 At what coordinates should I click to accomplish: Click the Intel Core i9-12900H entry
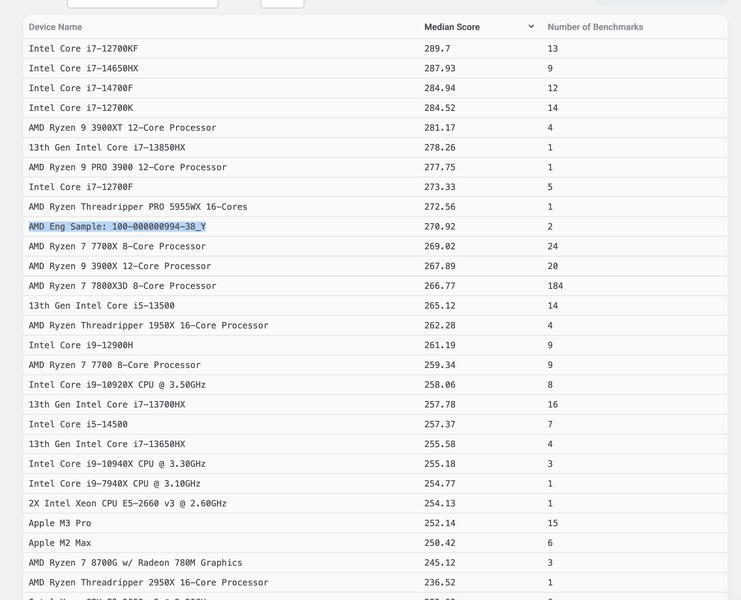pos(81,346)
